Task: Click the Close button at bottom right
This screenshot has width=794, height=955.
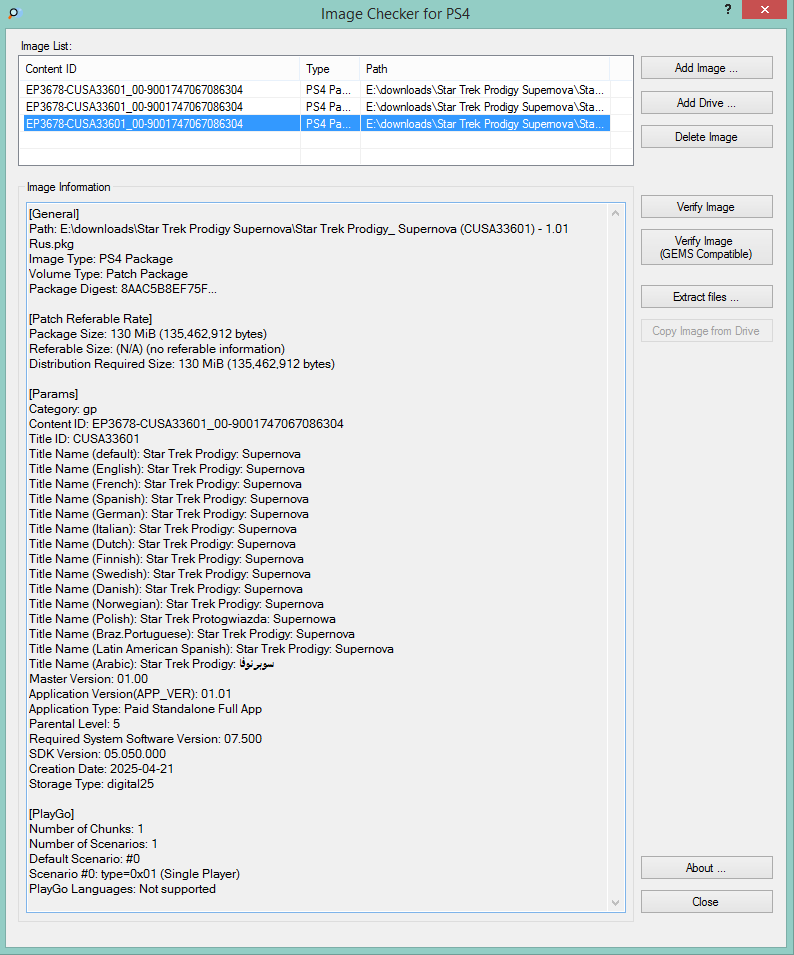Action: click(x=706, y=902)
